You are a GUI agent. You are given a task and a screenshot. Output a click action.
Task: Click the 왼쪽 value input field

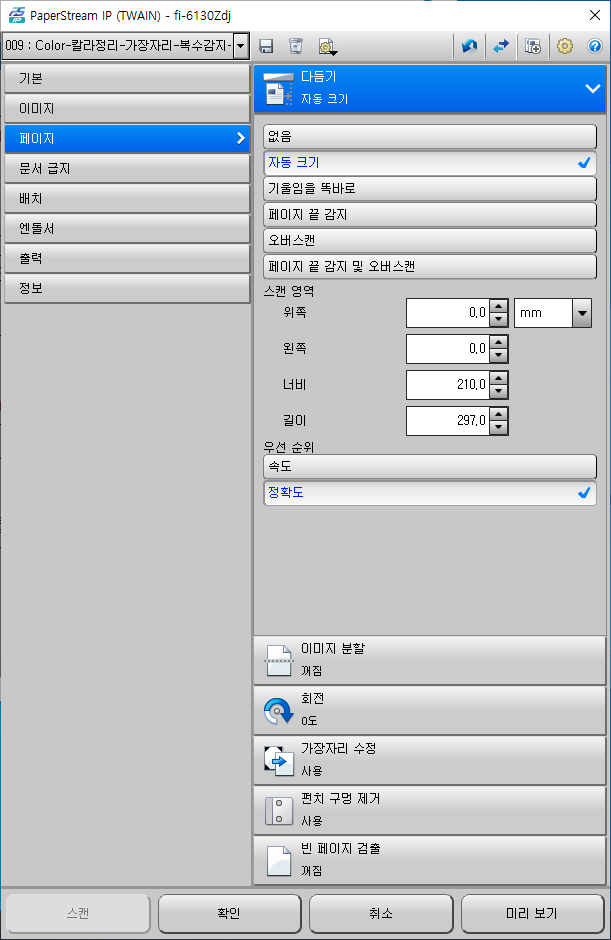coord(448,349)
